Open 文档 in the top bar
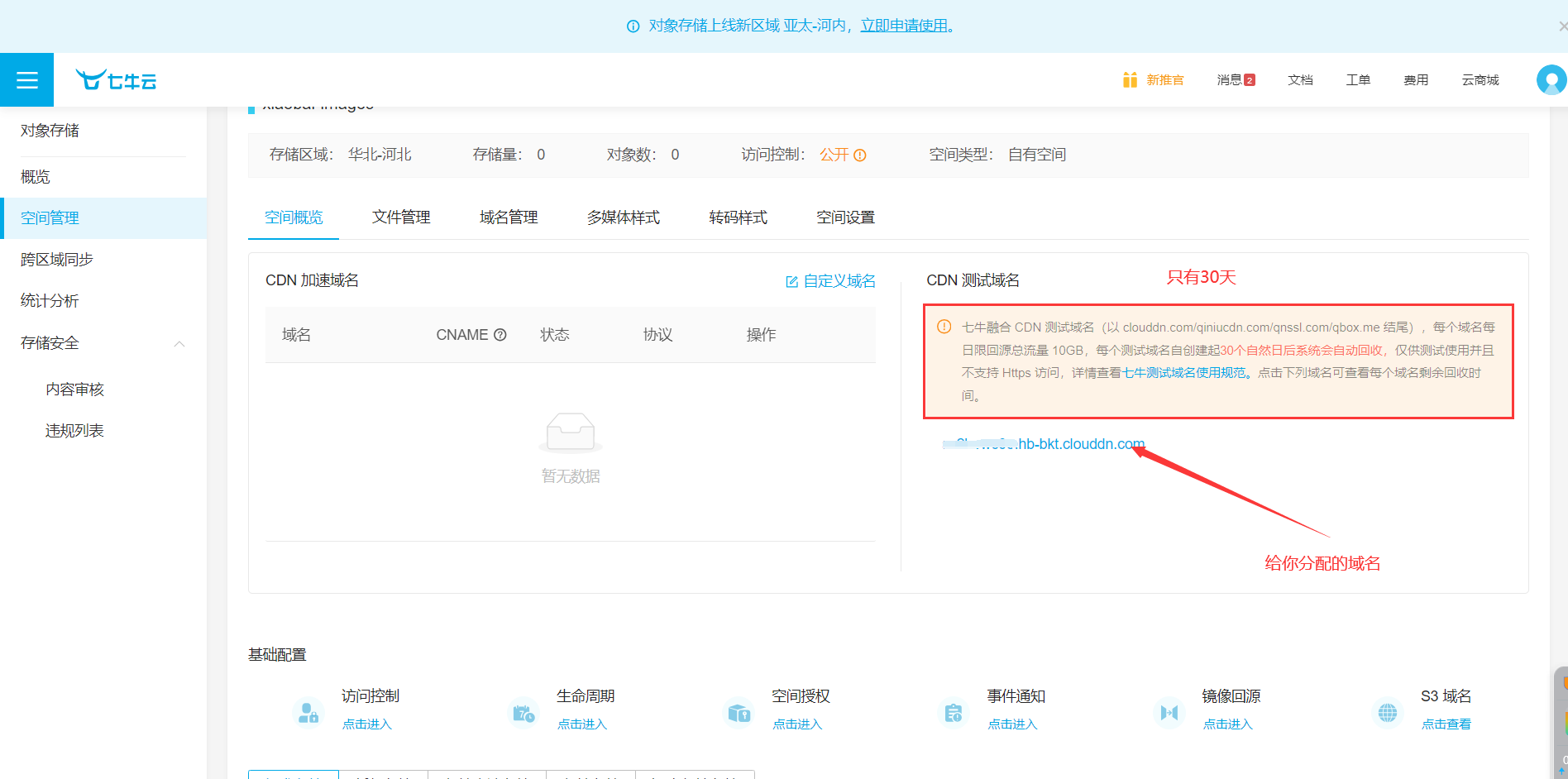The width and height of the screenshot is (1568, 779). tap(1300, 80)
